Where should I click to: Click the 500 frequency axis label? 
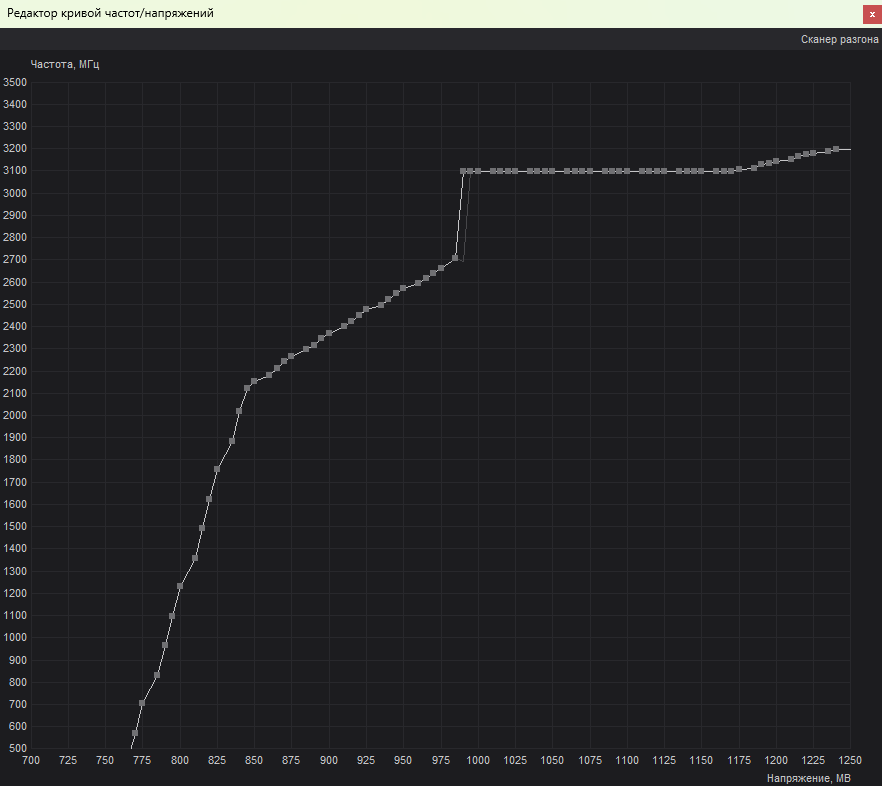click(x=17, y=748)
